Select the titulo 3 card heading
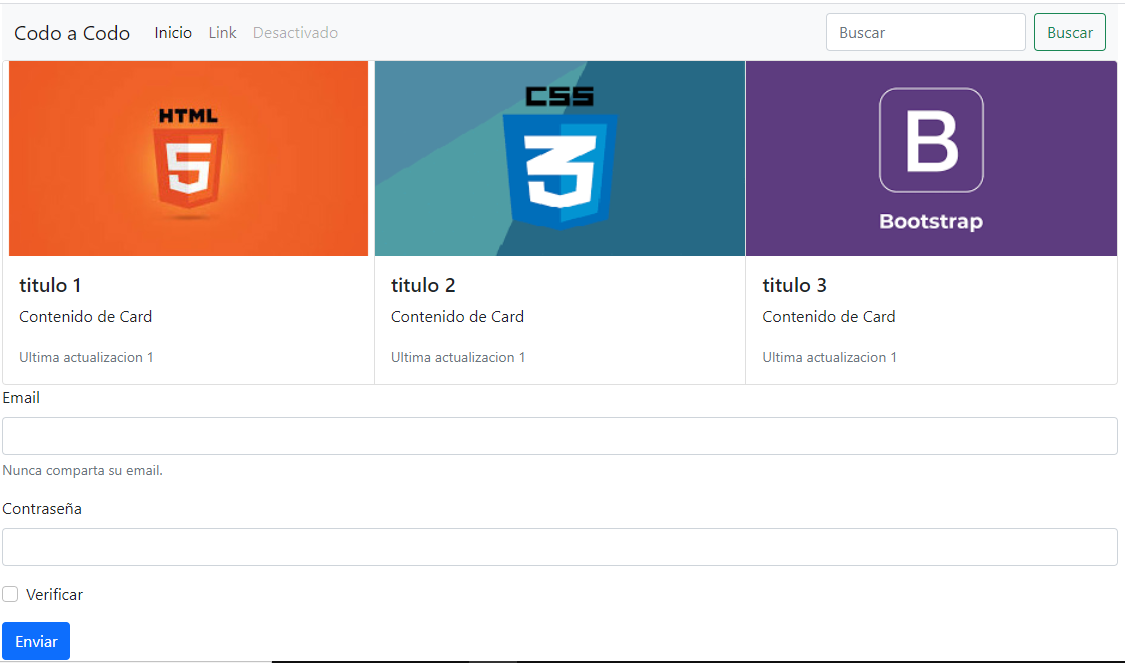Image resolution: width=1125 pixels, height=663 pixels. pyautogui.click(x=794, y=286)
